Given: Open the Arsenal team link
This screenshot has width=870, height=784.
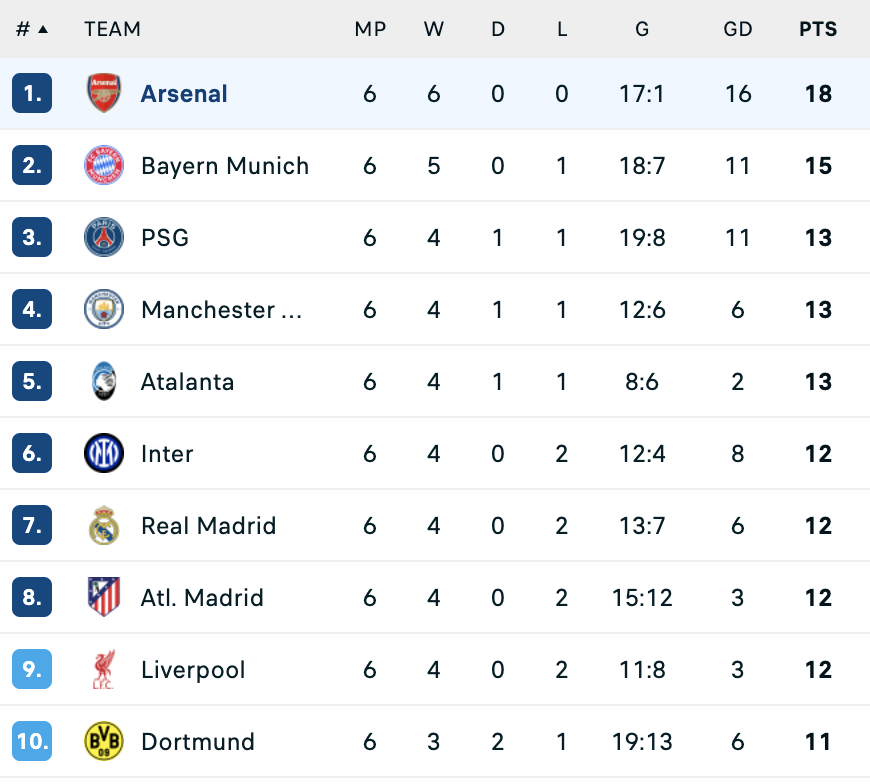Looking at the screenshot, I should tap(184, 93).
